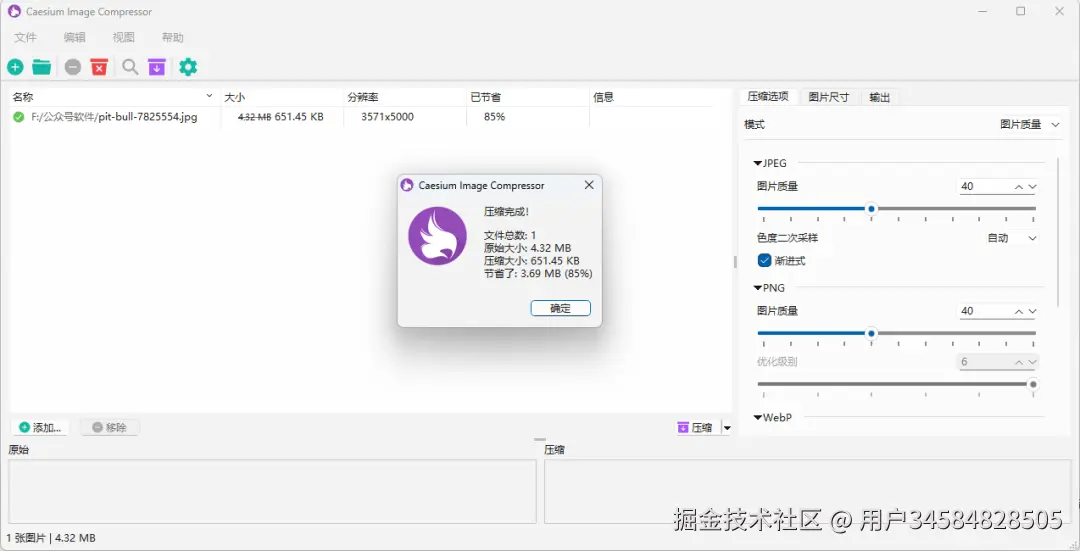Screen dimensions: 1080x551
Task: Click the 压缩 button below the list
Action: 696,428
